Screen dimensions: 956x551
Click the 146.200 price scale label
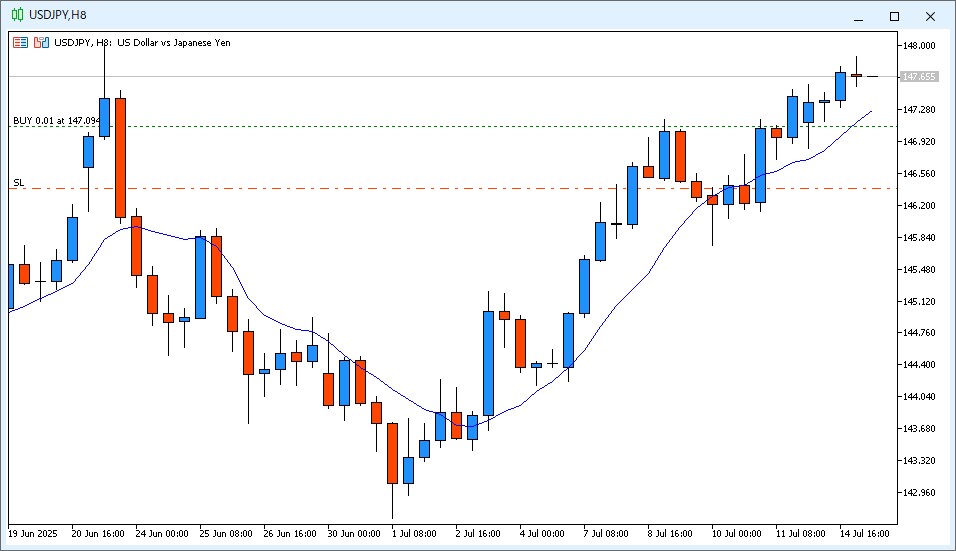click(919, 205)
